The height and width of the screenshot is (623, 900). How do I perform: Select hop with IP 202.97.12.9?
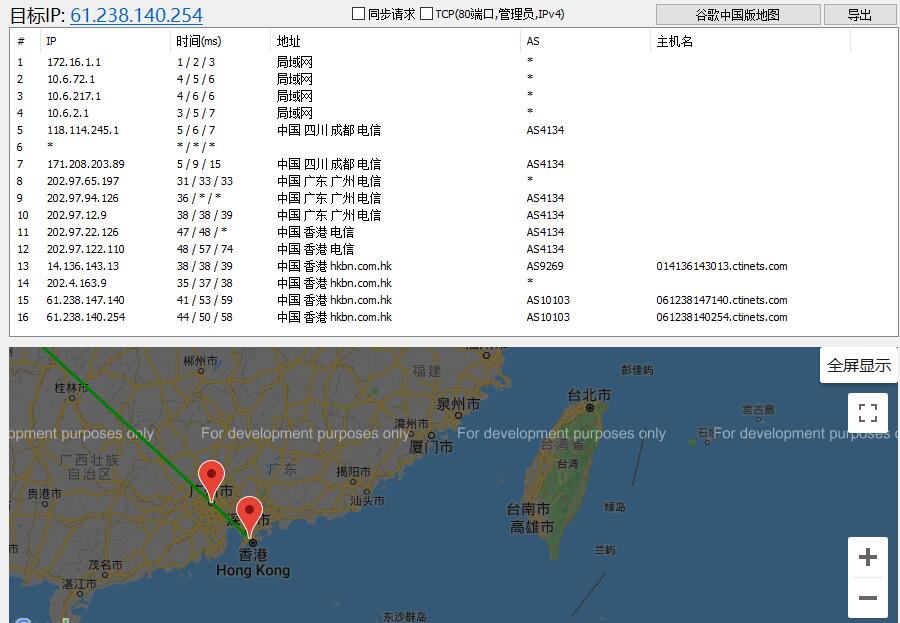pos(453,215)
